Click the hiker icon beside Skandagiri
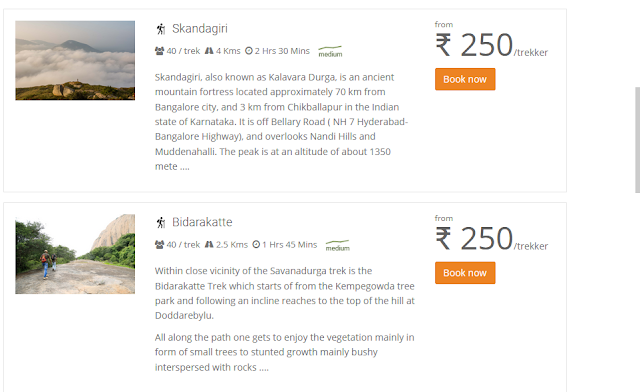Image resolution: width=640 pixels, height=392 pixels. tap(161, 29)
